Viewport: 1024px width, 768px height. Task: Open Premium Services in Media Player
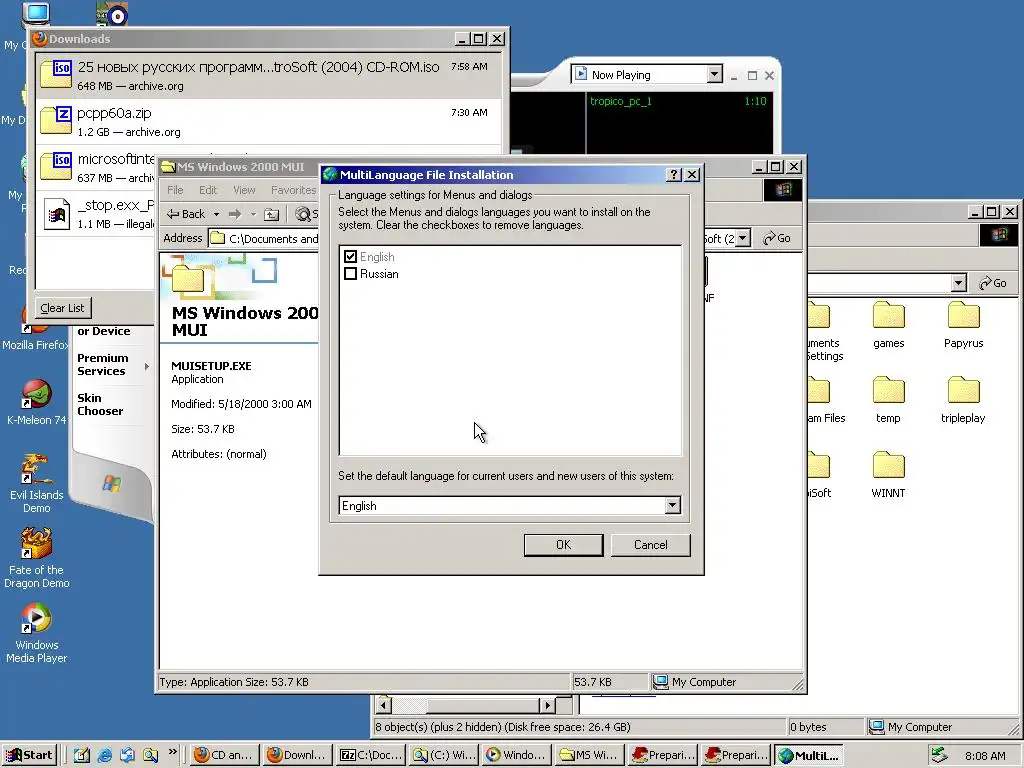103,364
